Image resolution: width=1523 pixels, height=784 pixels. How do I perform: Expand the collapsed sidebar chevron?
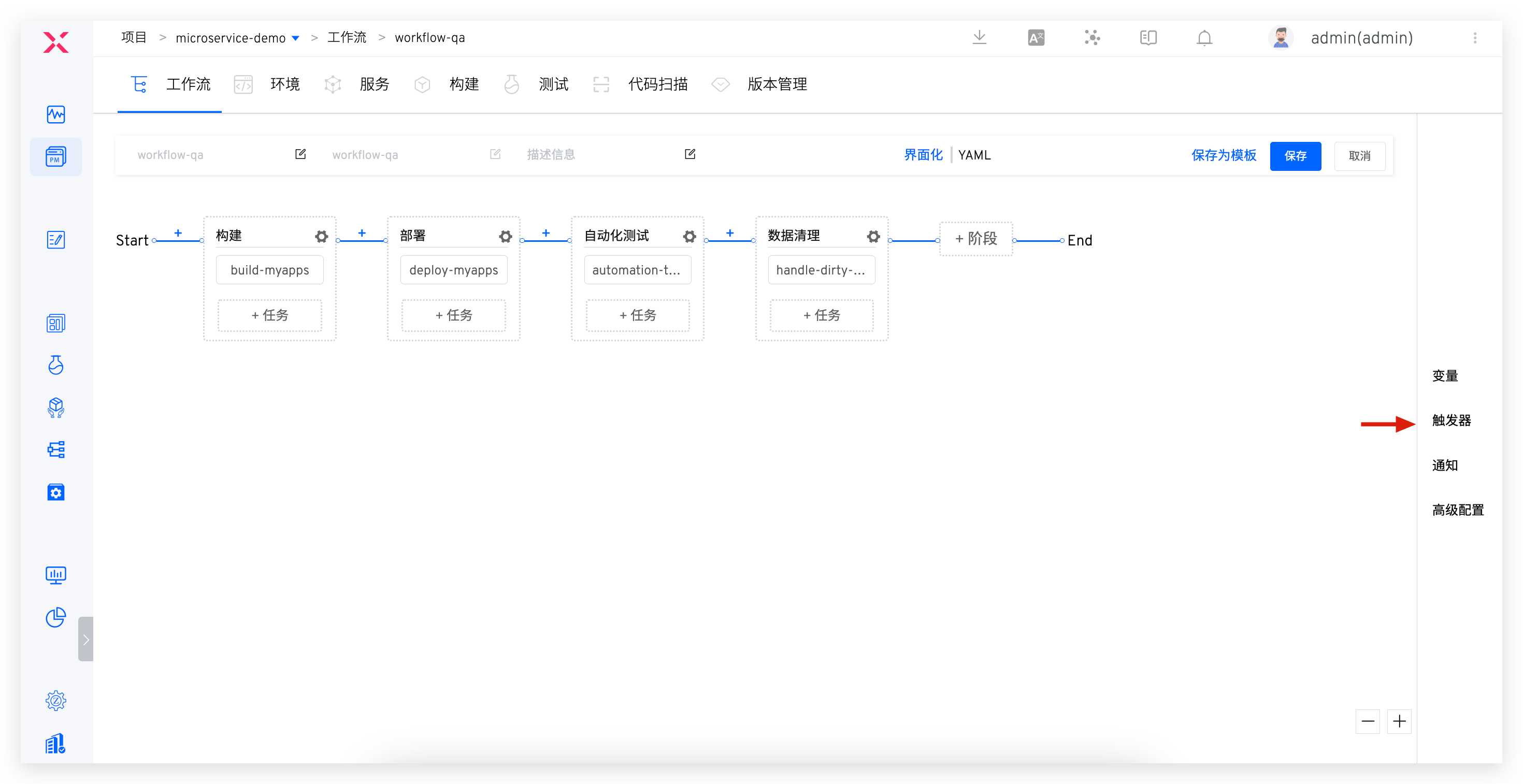coord(85,639)
